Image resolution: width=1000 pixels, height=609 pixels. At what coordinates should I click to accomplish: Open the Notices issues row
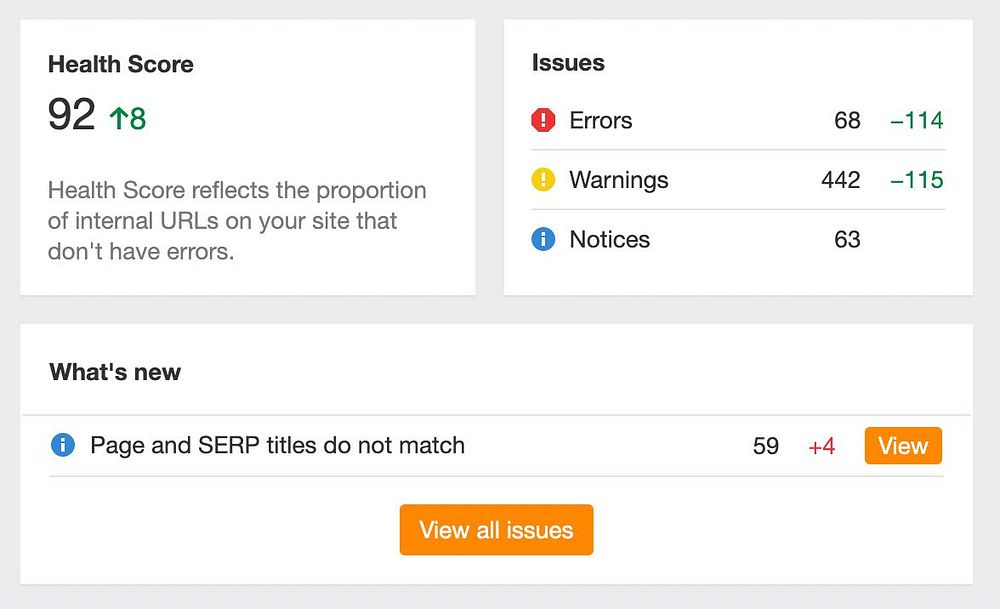[x=610, y=240]
